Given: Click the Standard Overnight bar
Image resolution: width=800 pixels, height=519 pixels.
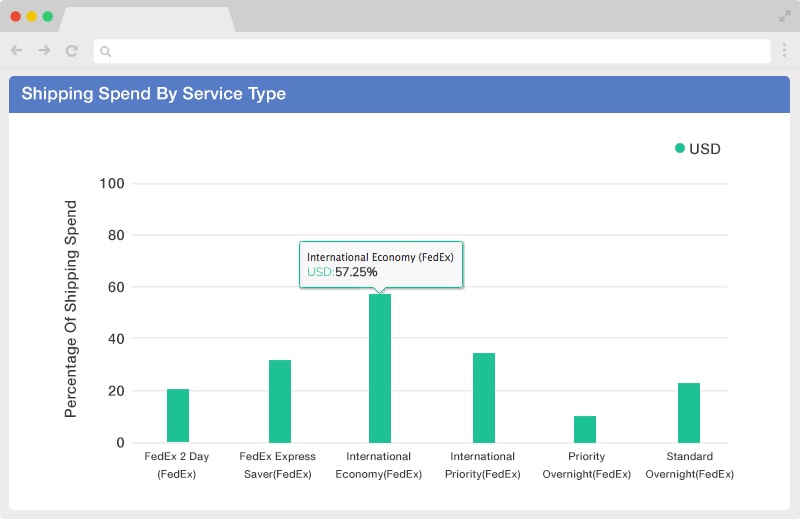Looking at the screenshot, I should [x=689, y=412].
